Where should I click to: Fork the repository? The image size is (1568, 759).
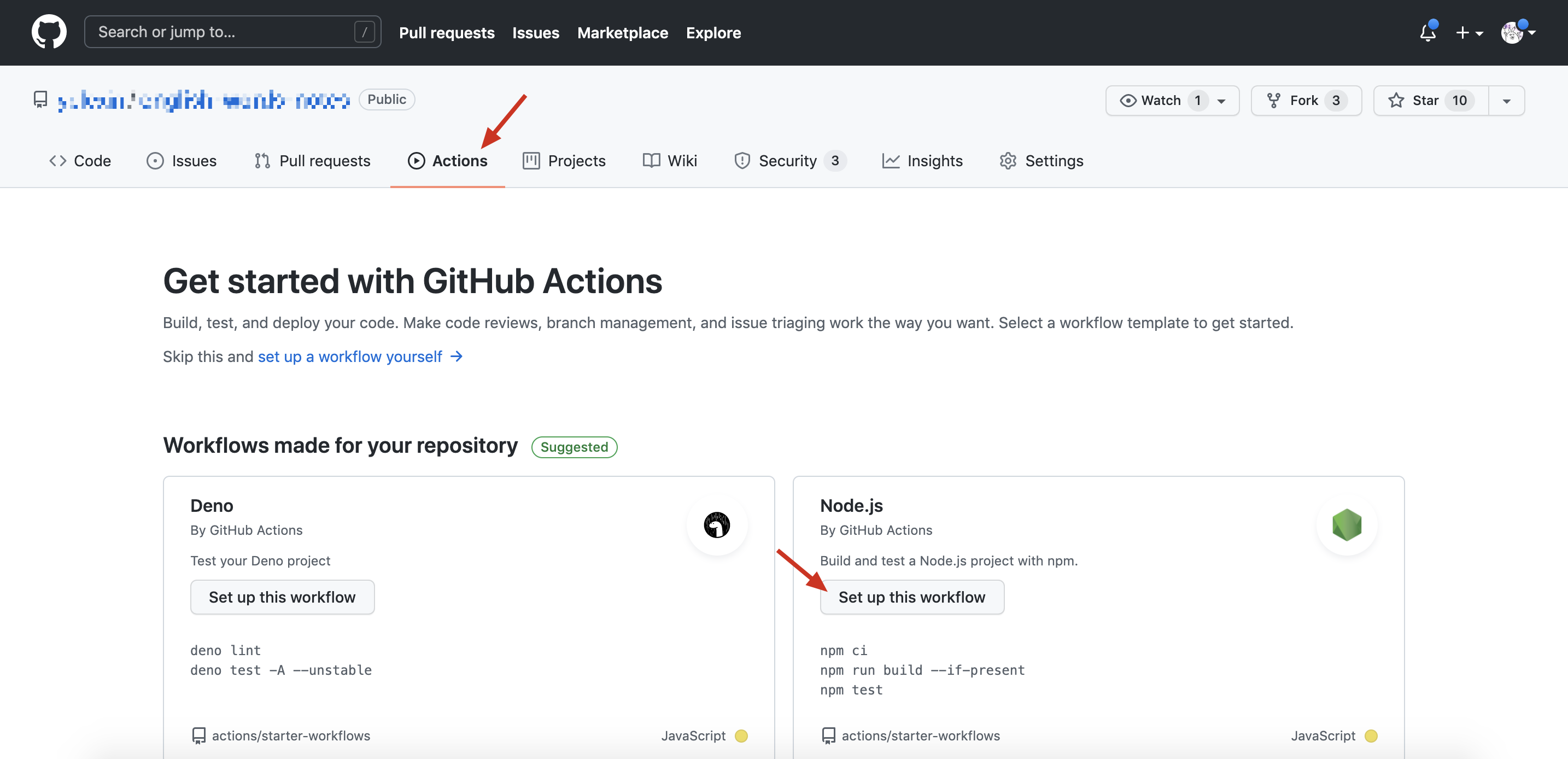click(1306, 101)
